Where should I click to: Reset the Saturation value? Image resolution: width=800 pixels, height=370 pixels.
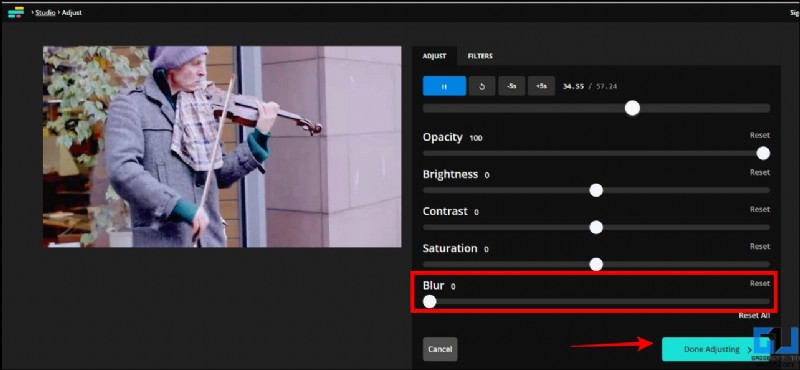coord(760,246)
